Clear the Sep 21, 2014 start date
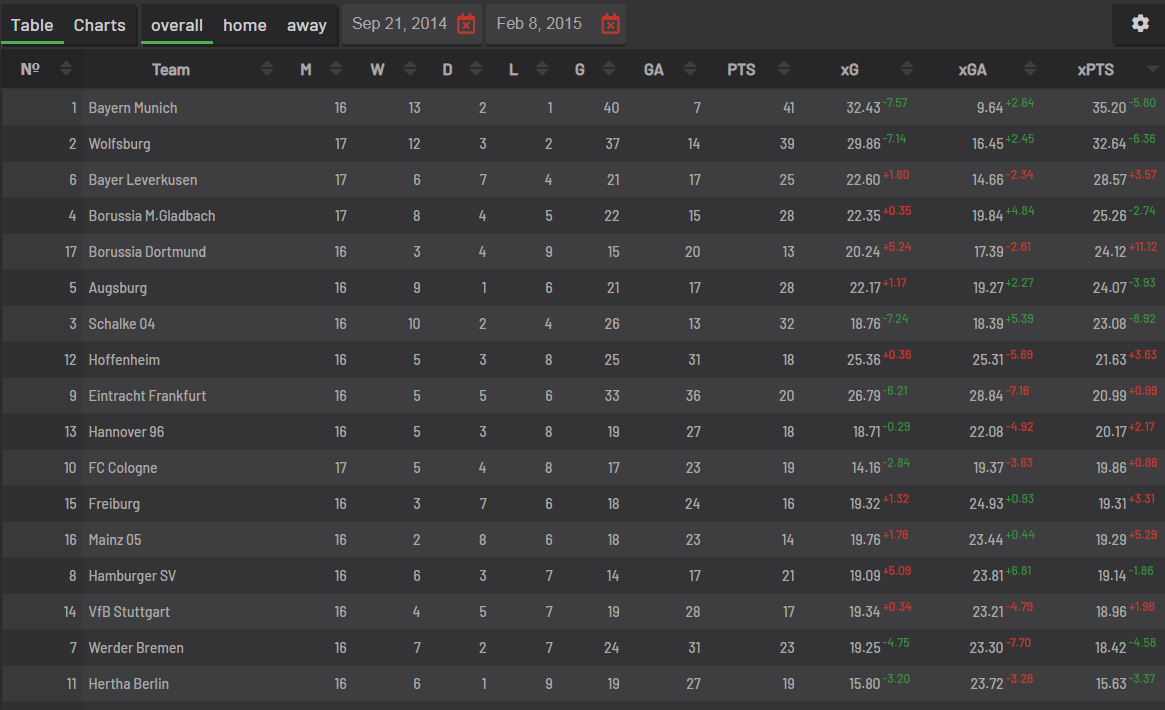This screenshot has width=1165, height=710. [x=466, y=24]
